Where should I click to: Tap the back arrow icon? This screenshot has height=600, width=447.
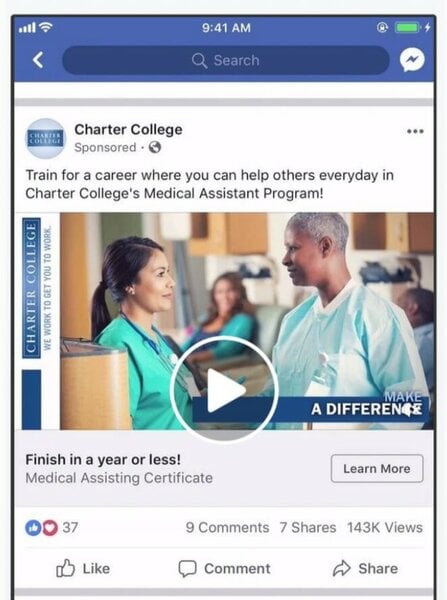[38, 60]
